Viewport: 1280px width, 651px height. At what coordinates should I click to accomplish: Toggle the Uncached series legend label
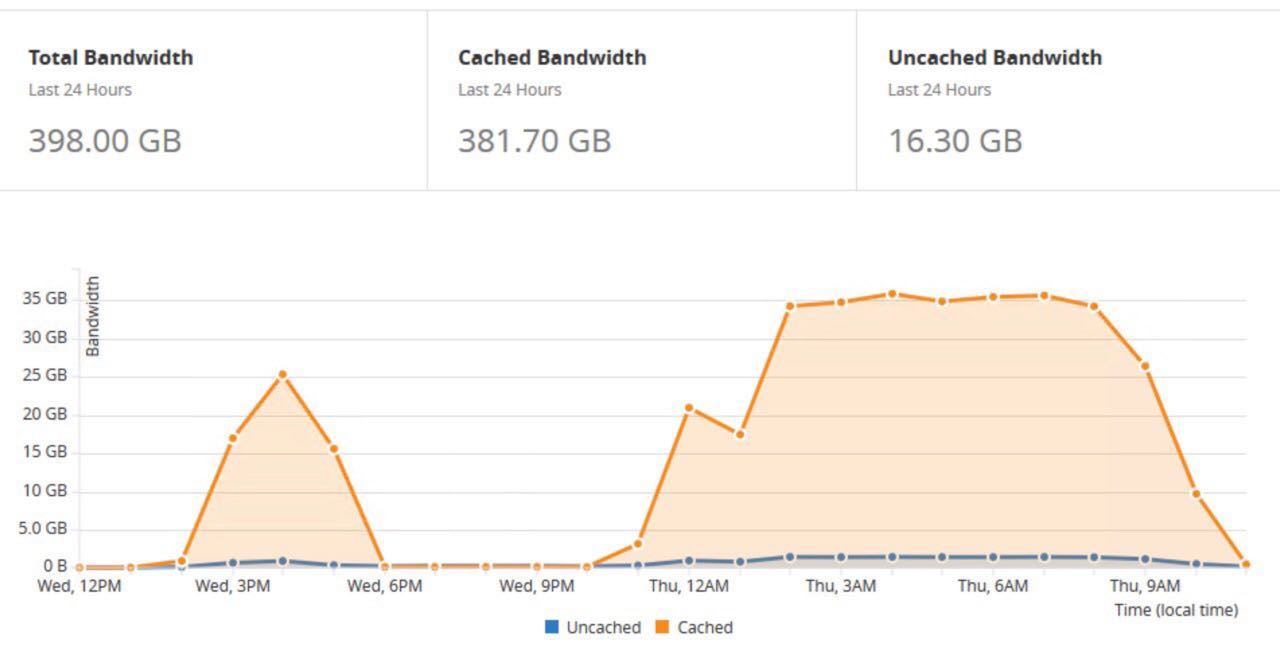tap(603, 628)
